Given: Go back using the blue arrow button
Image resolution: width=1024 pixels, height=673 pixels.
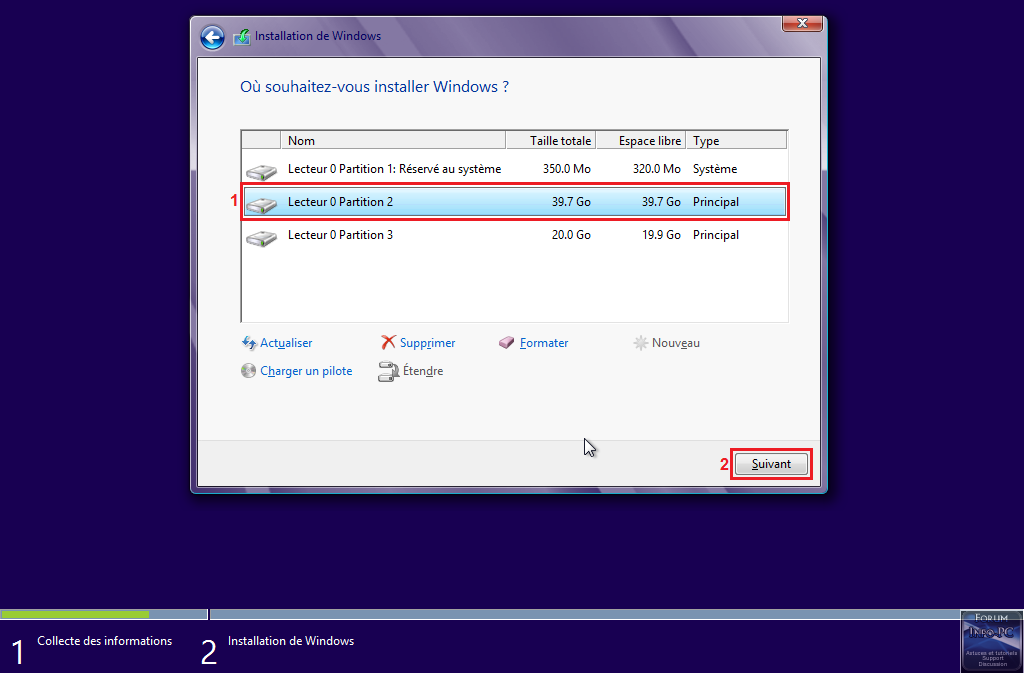Looking at the screenshot, I should (x=212, y=37).
